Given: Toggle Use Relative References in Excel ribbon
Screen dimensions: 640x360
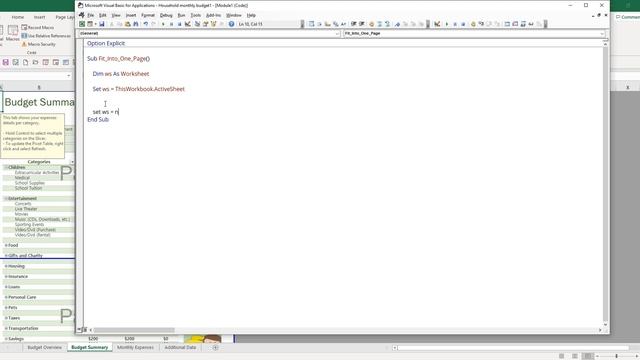Looking at the screenshot, I should pyautogui.click(x=46, y=36).
